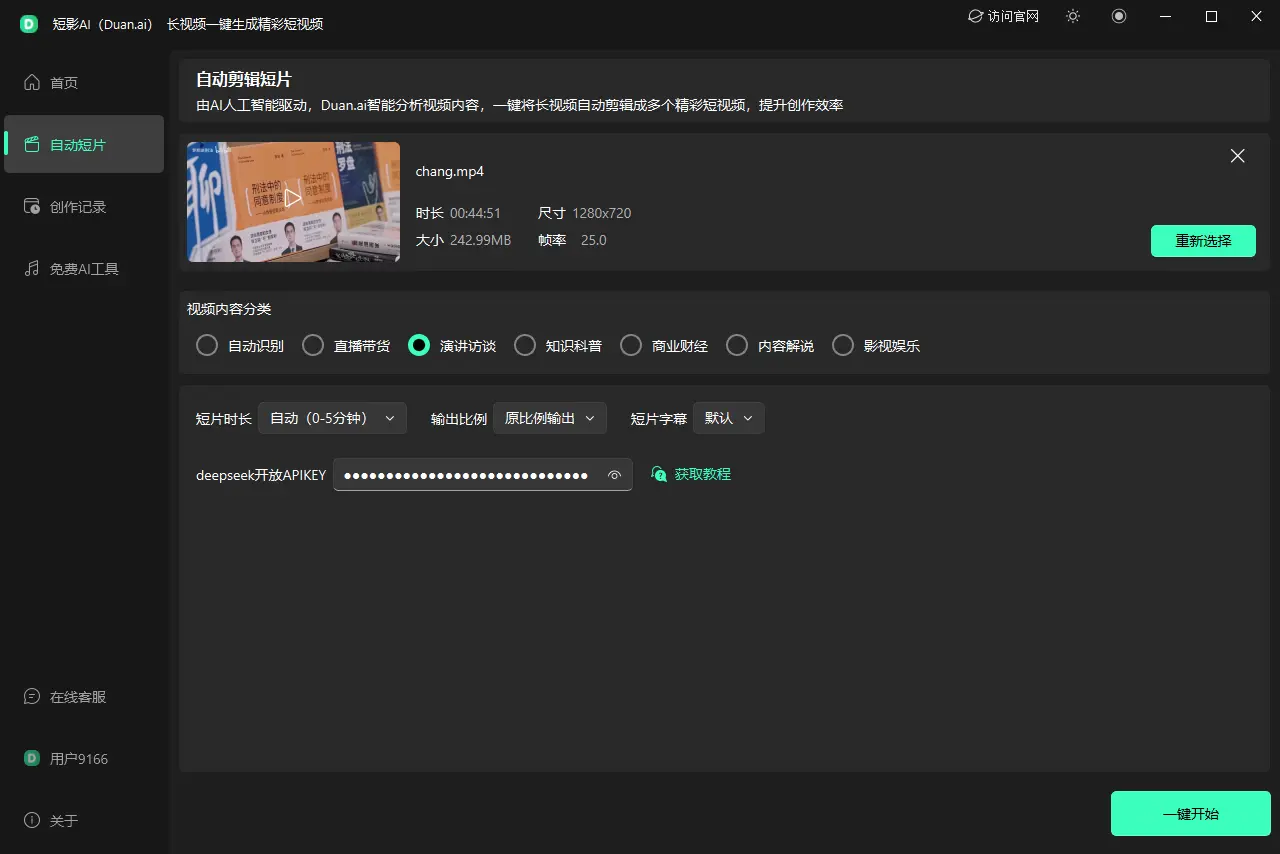The width and height of the screenshot is (1280, 854).
Task: Click the chang.mp4 file name
Action: click(450, 171)
